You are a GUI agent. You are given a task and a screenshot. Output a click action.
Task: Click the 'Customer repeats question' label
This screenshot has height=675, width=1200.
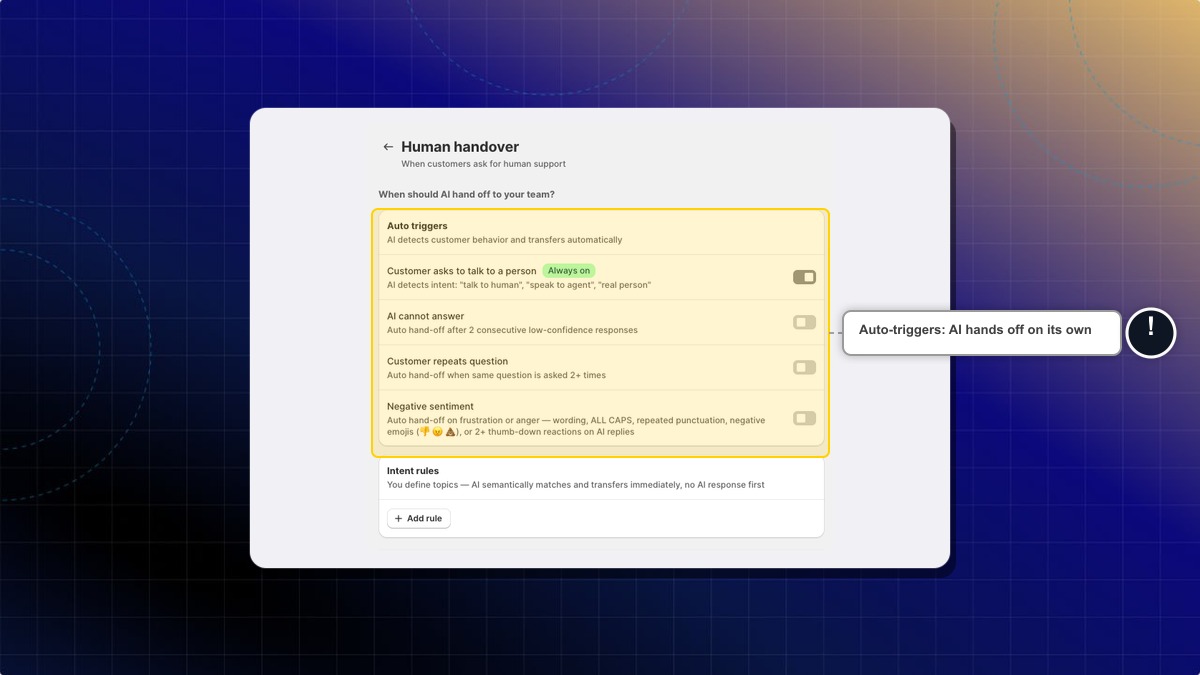[x=447, y=361]
